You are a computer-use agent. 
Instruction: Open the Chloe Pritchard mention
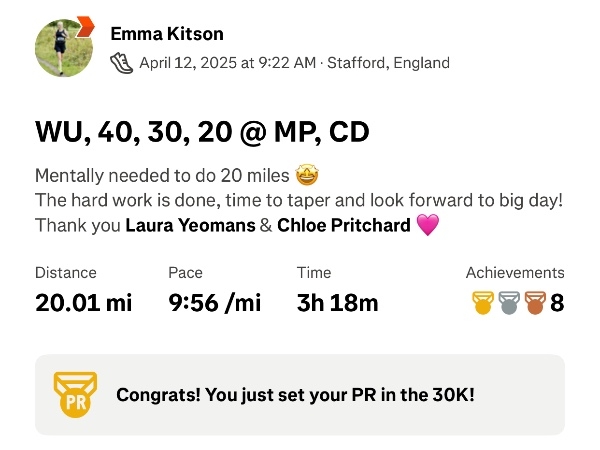pyautogui.click(x=344, y=225)
